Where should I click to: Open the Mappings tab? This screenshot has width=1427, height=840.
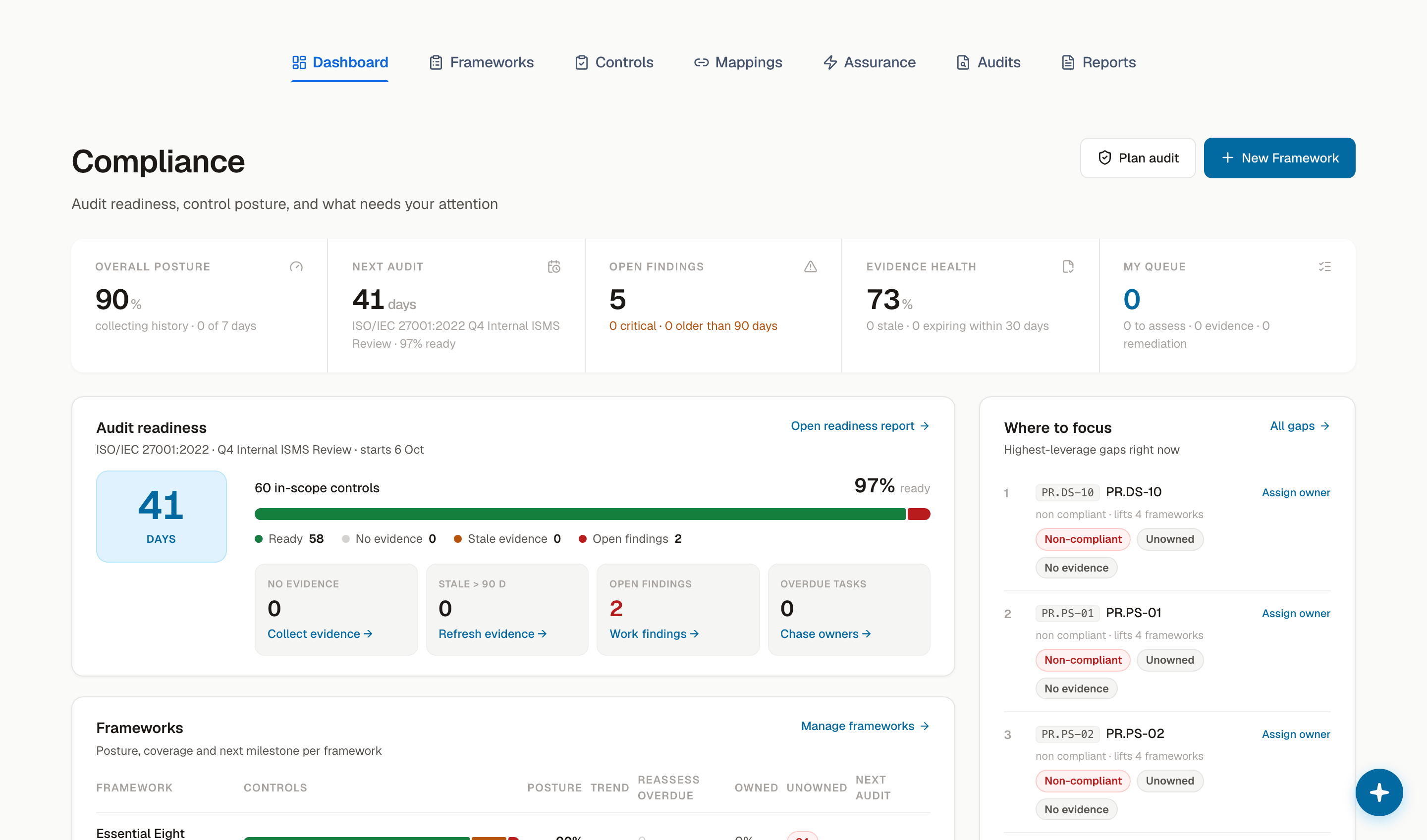738,62
